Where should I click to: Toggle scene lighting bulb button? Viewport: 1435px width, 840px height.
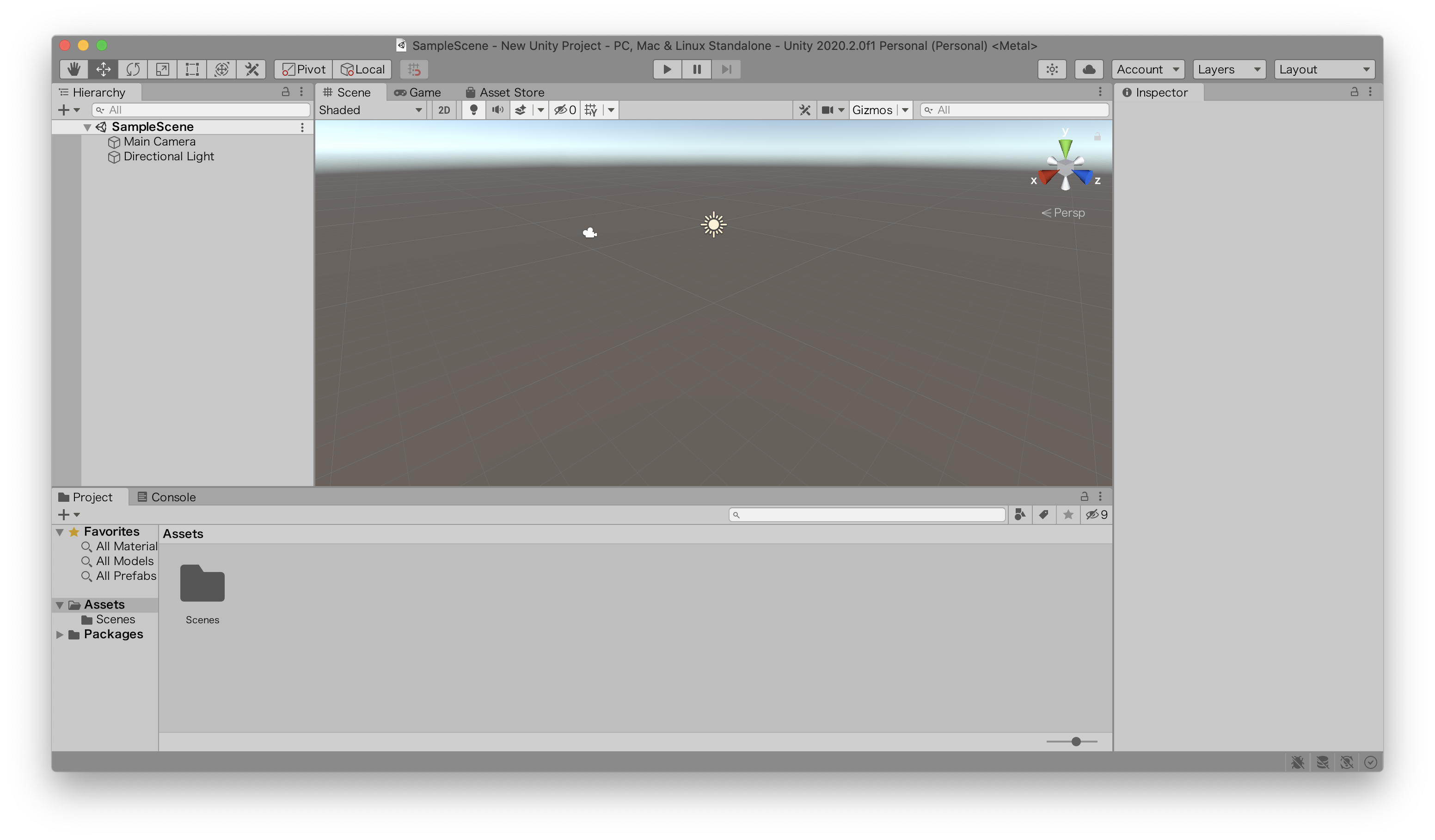click(473, 110)
